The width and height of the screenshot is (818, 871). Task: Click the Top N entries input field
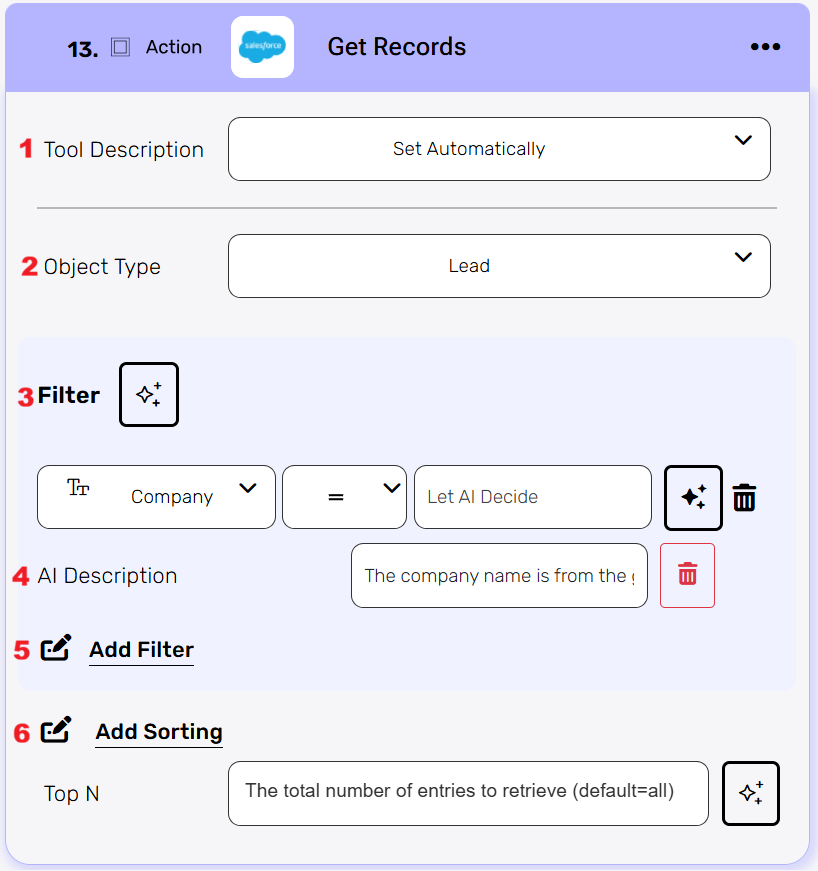[468, 793]
